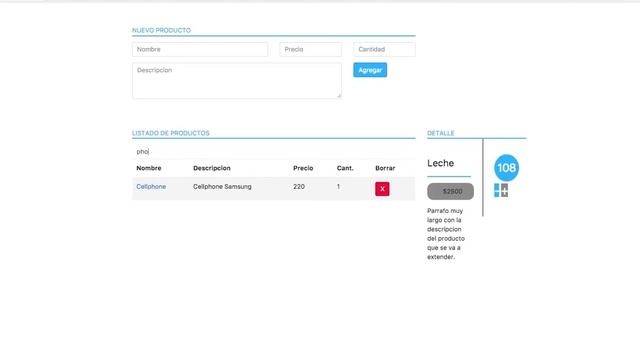
Task: Click the LISTADO DE PRODUCTOS heading
Action: coord(171,133)
